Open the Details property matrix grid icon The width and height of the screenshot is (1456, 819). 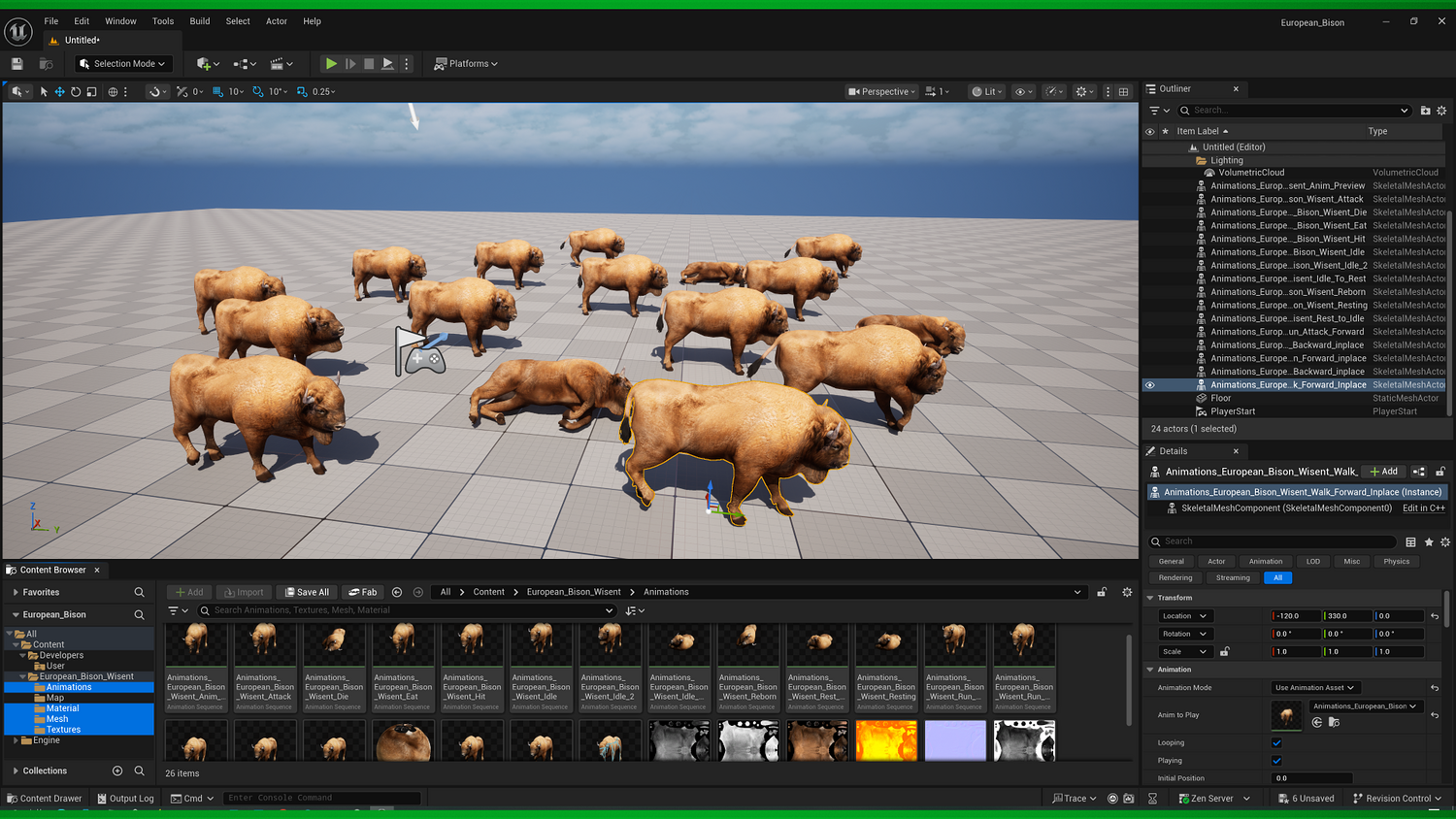pyautogui.click(x=1410, y=542)
